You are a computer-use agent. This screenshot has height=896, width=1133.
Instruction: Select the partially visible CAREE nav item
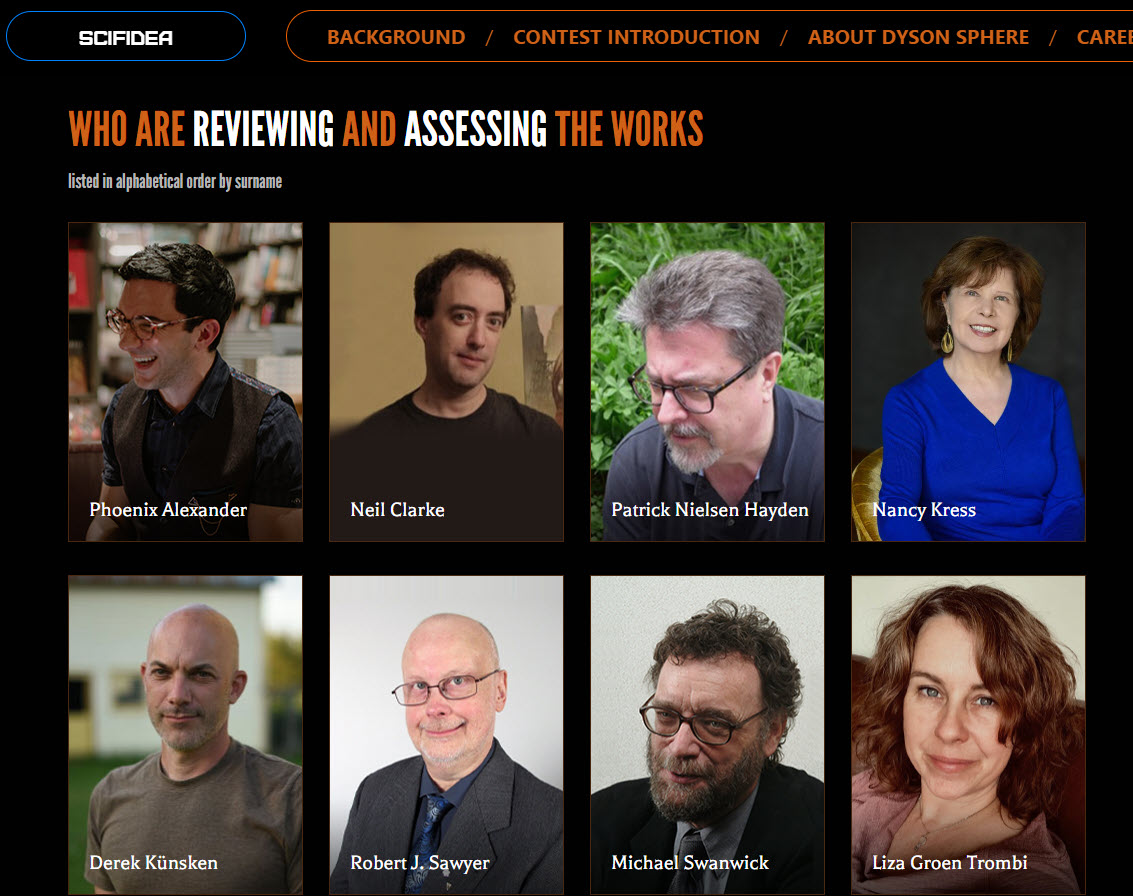click(x=1104, y=37)
